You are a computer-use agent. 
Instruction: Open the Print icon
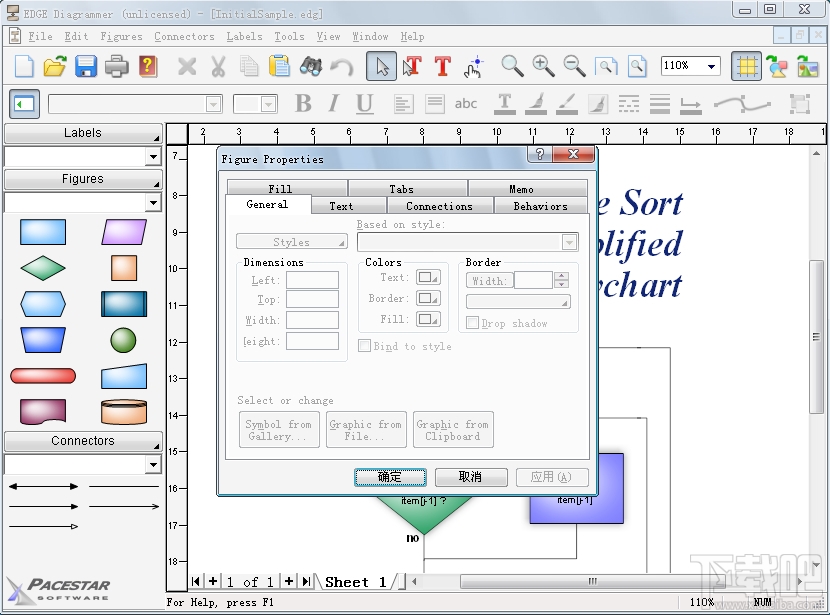click(x=119, y=66)
